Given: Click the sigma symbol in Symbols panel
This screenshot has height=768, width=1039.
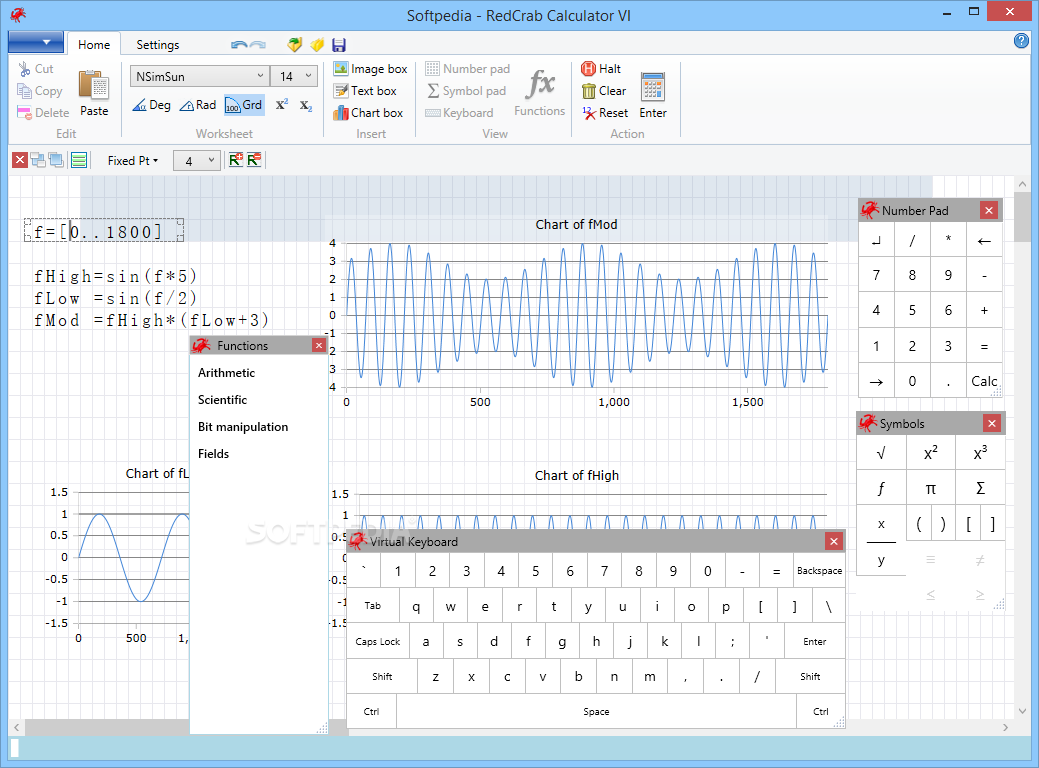Looking at the screenshot, I should point(980,488).
